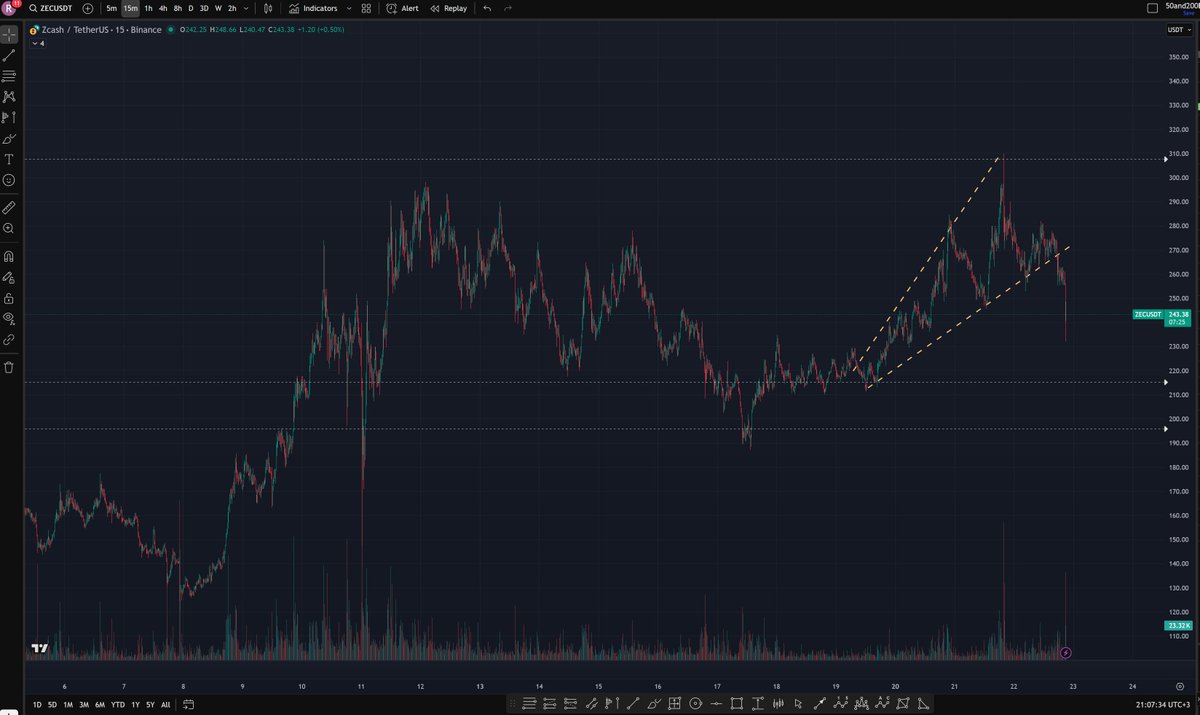Expand the collapsed indicators legend showing 4
Viewport: 1200px width, 715px height.
37,43
